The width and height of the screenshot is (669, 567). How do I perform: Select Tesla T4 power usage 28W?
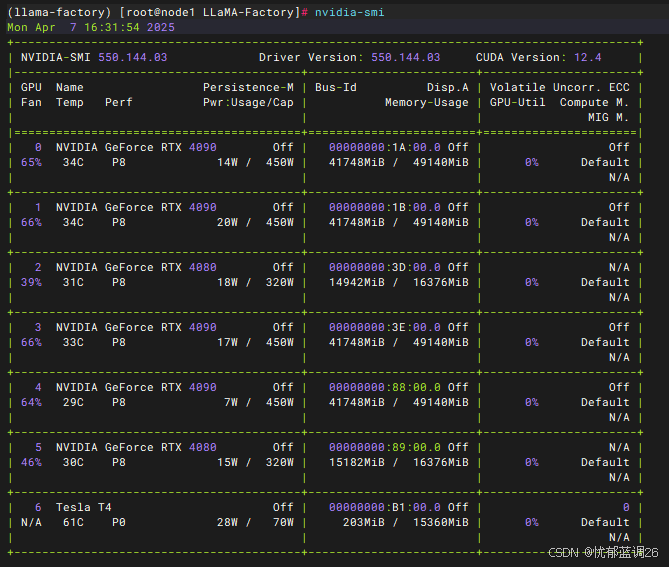[227, 522]
